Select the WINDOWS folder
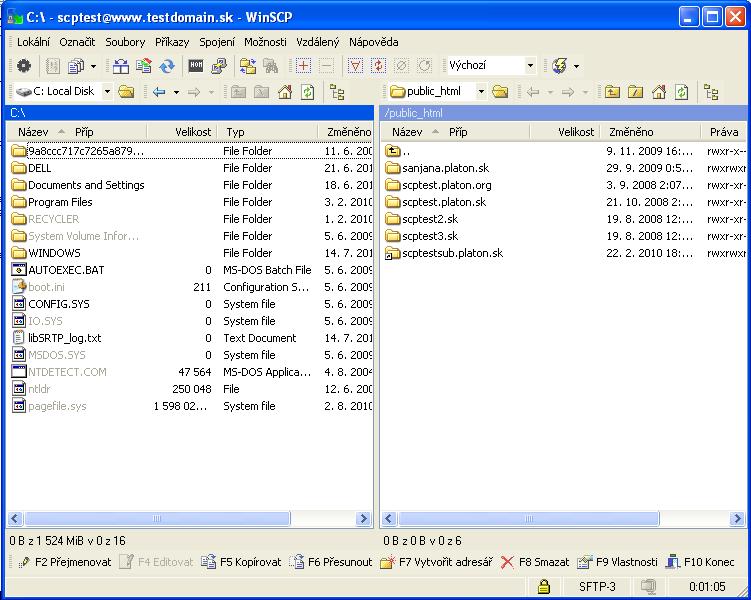 coord(46,253)
